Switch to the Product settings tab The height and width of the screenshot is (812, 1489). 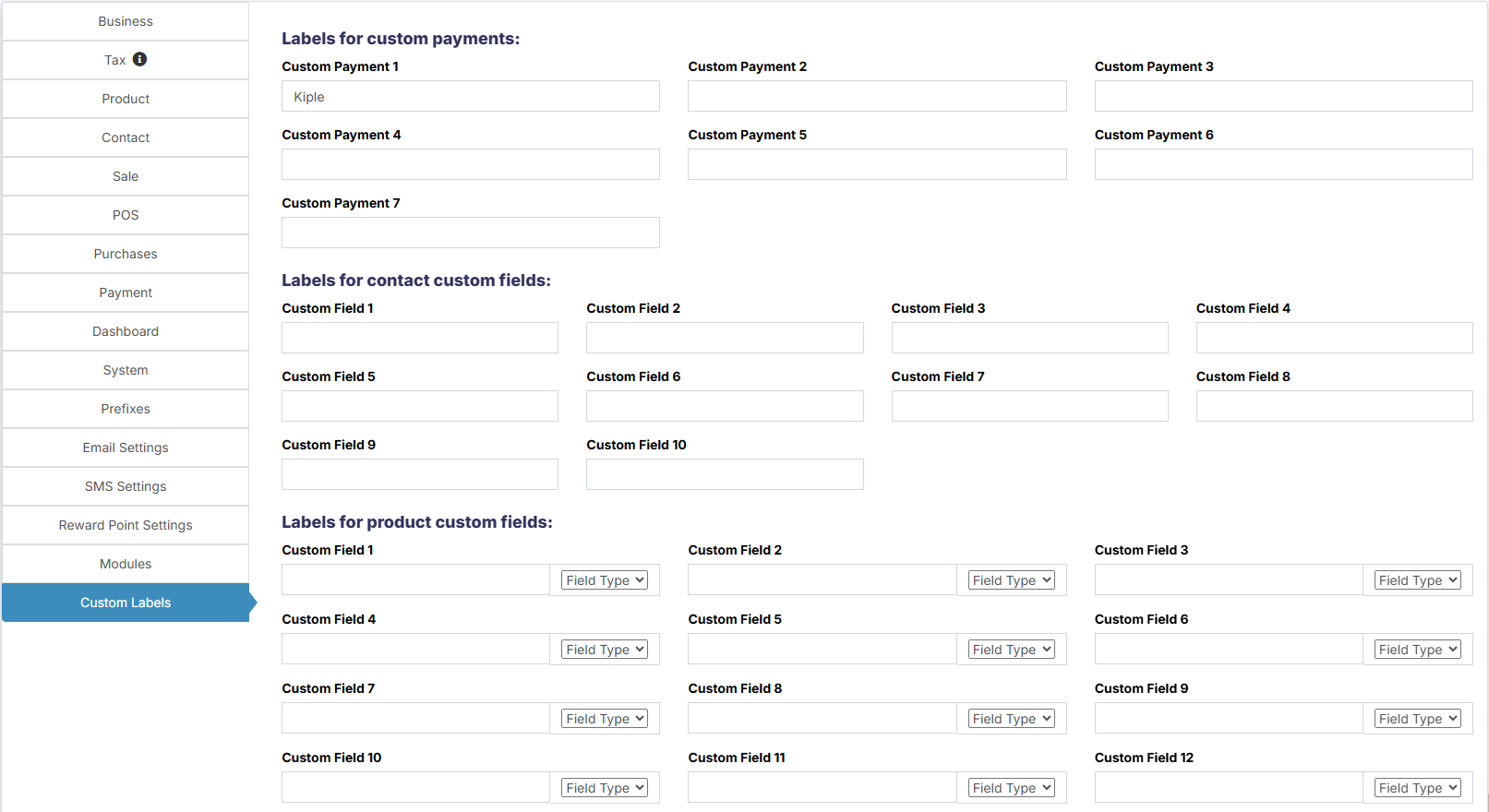click(126, 99)
